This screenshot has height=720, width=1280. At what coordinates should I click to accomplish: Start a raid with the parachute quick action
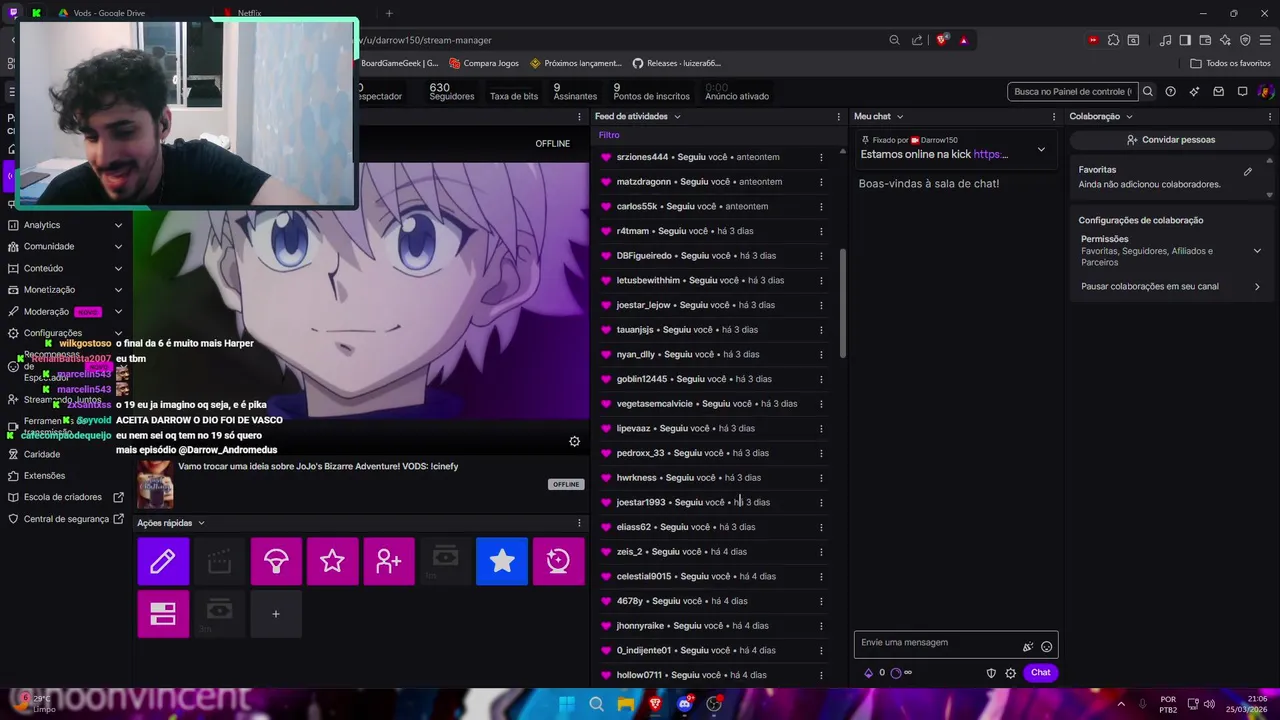click(x=276, y=561)
